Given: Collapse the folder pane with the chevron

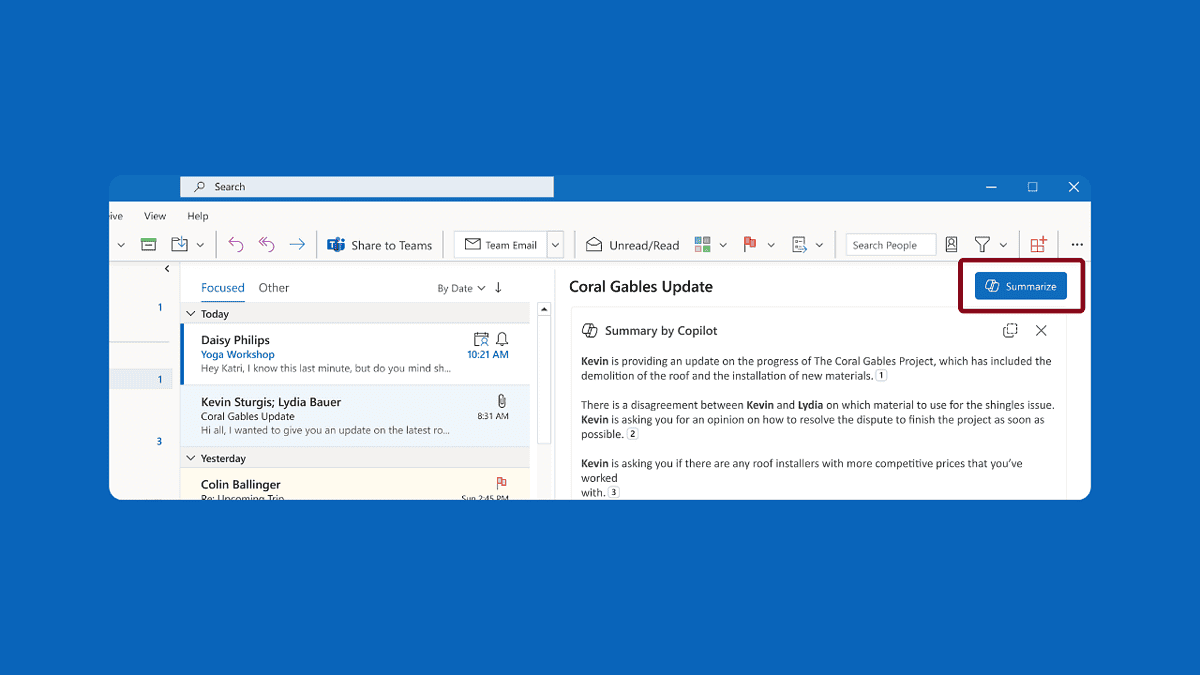Looking at the screenshot, I should pyautogui.click(x=167, y=269).
